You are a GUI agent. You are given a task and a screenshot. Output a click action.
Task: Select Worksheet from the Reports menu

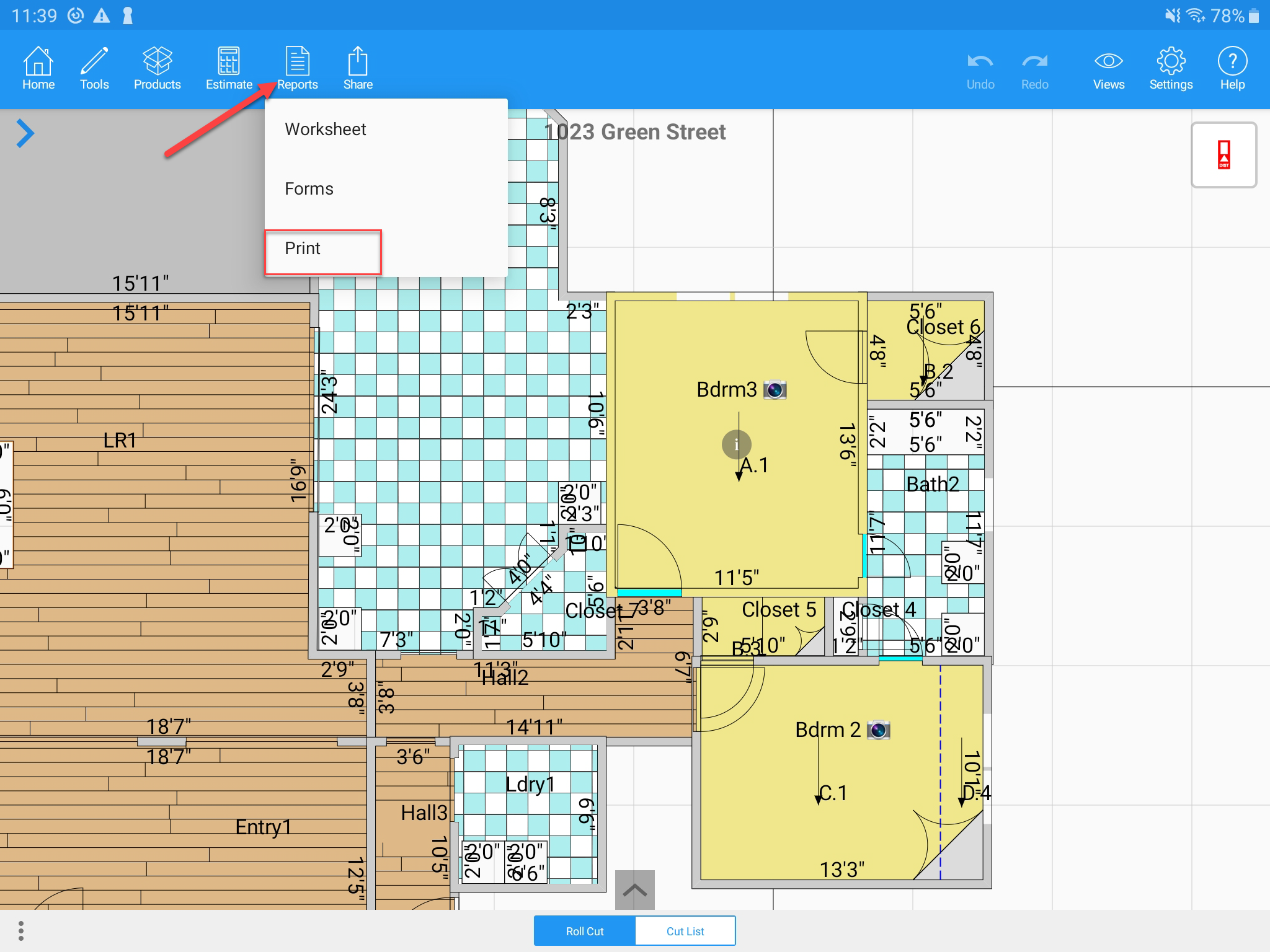pos(326,129)
